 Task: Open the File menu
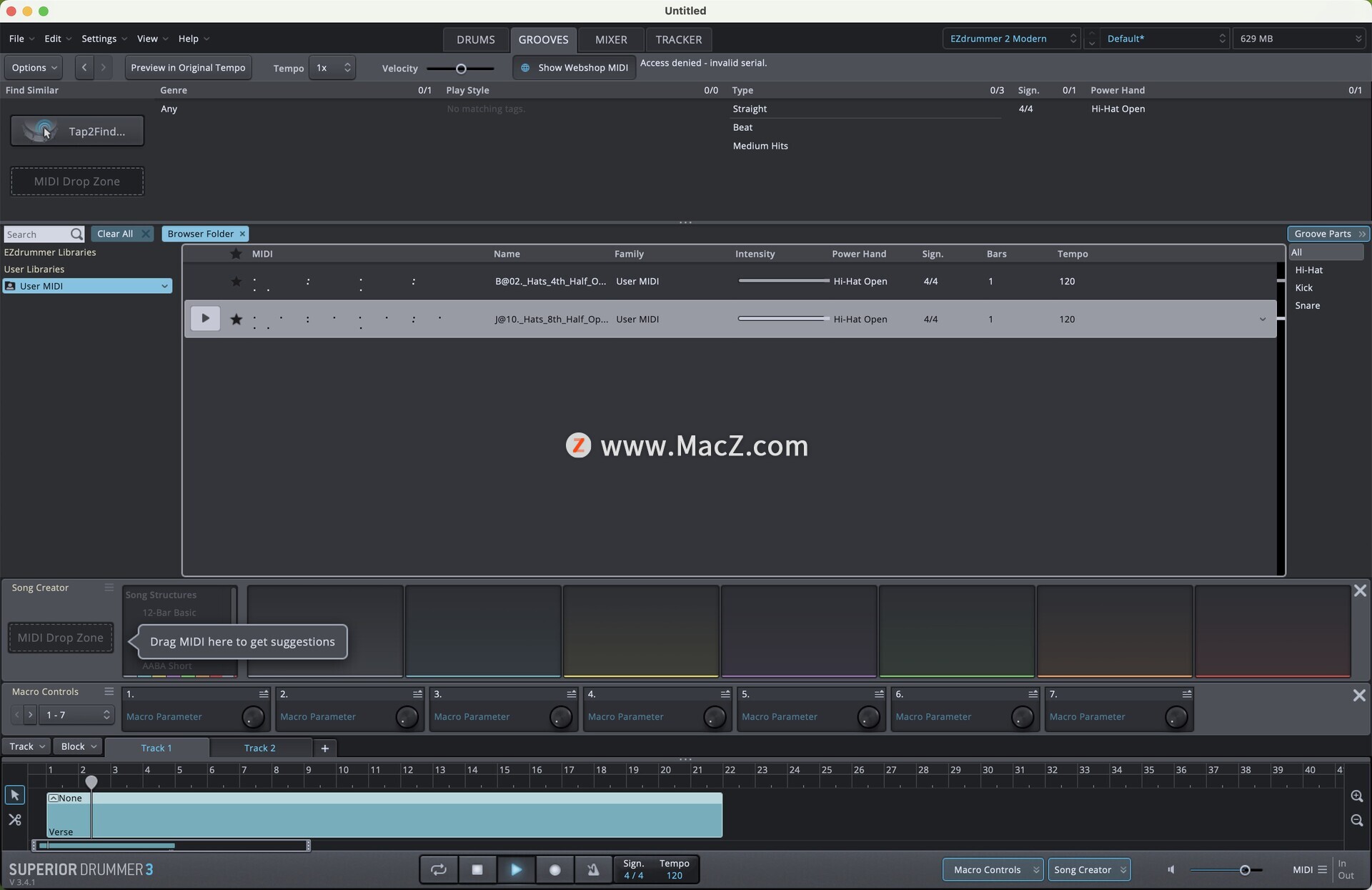[x=21, y=39]
